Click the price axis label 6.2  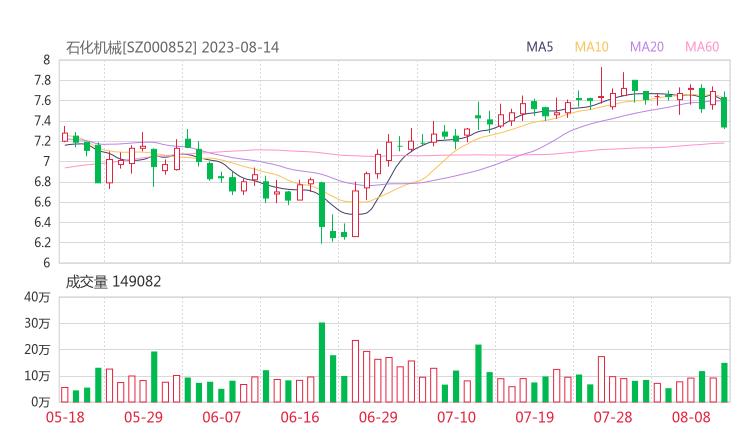point(42,243)
